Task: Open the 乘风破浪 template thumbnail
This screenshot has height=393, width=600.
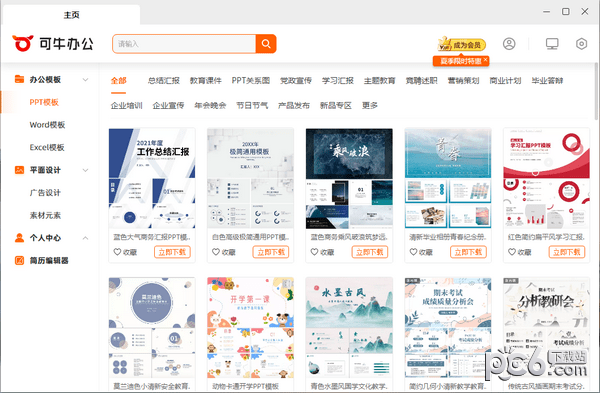Action: 349,178
